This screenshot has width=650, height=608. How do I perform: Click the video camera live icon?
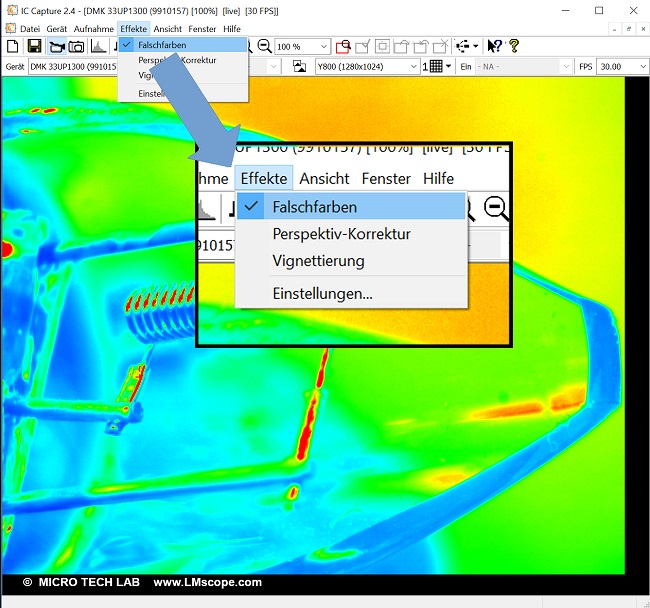[x=56, y=47]
